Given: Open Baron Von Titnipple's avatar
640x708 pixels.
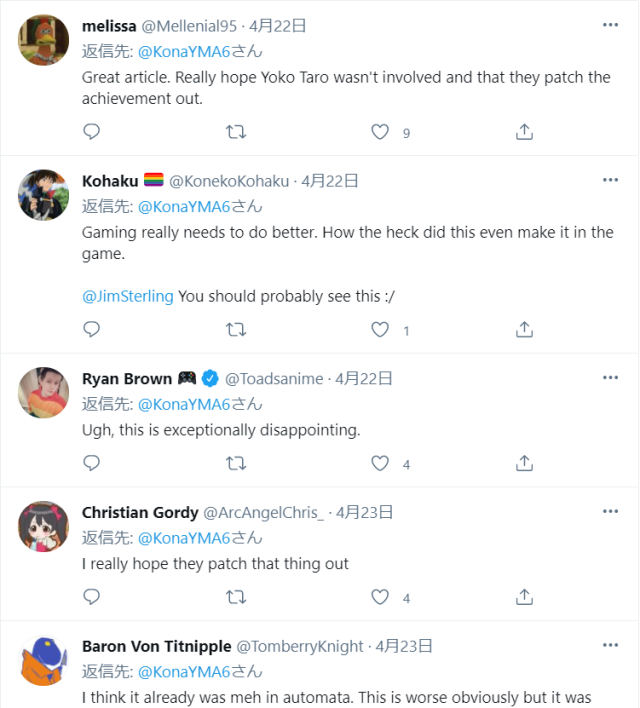Looking at the screenshot, I should tap(44, 661).
